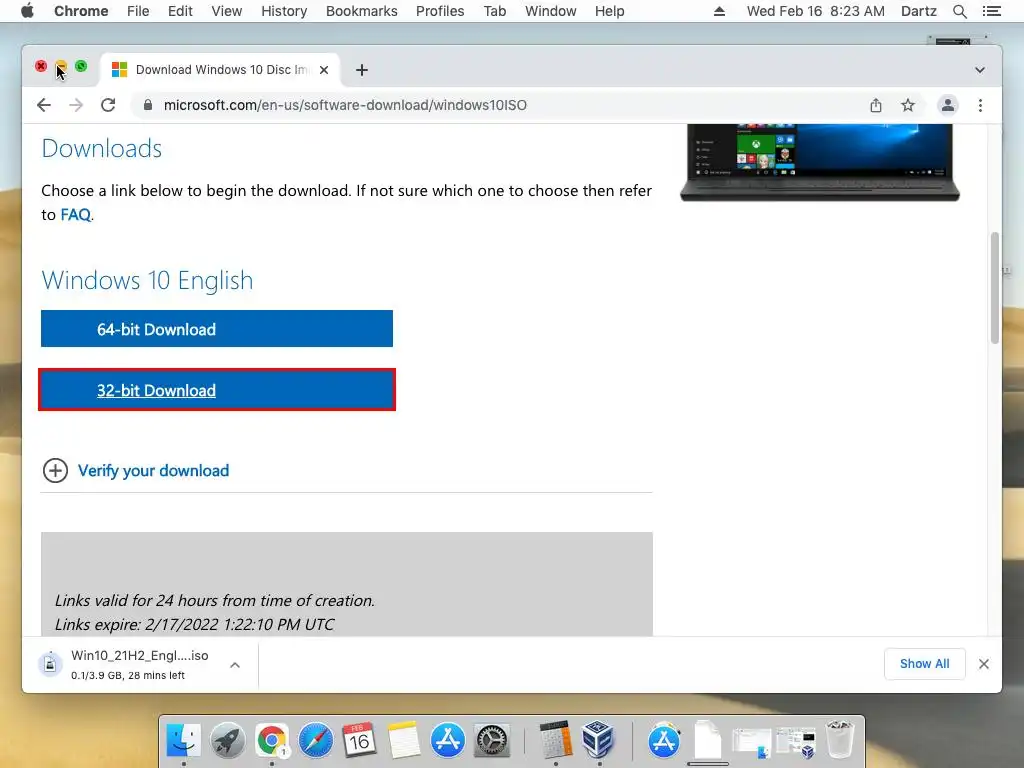
Task: Open the View menu
Action: [x=227, y=11]
